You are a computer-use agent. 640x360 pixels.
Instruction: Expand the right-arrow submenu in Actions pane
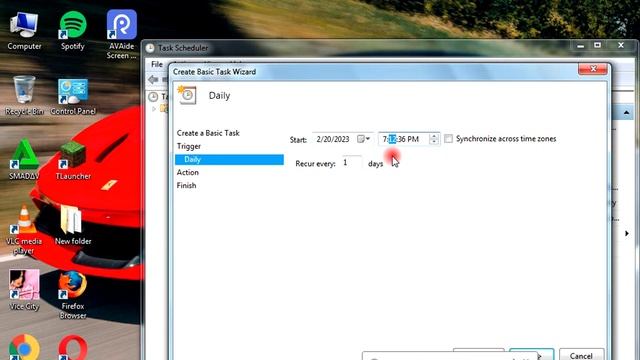(627, 233)
